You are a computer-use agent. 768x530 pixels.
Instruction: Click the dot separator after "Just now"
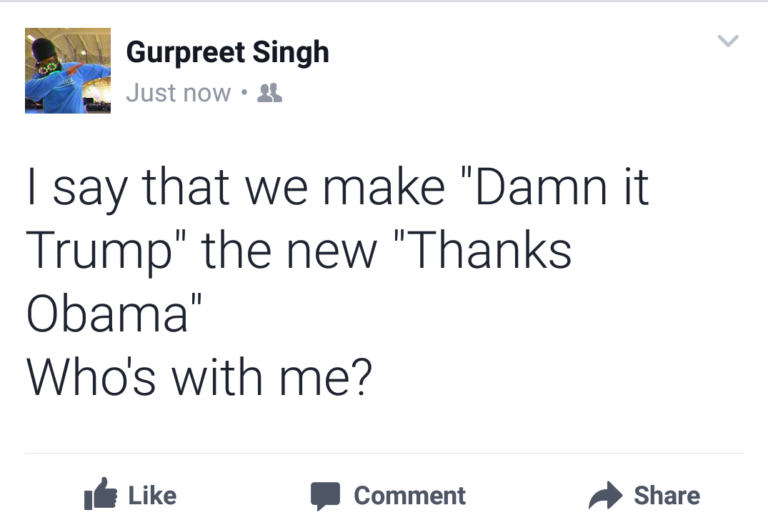(243, 94)
